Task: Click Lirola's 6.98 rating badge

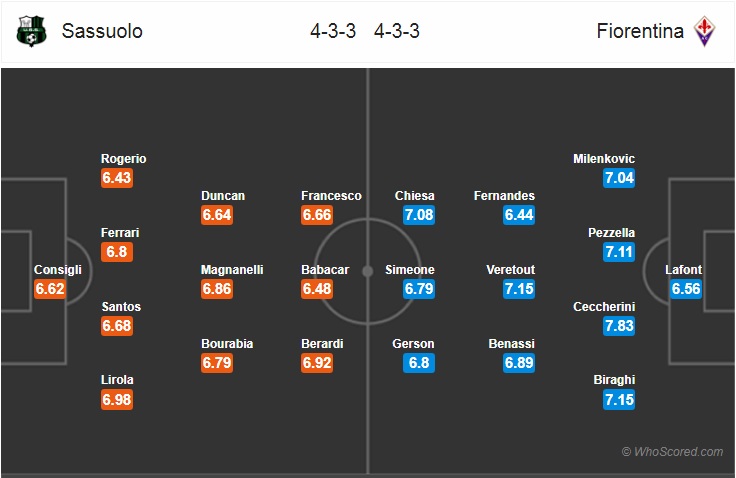Action: pyautogui.click(x=117, y=400)
